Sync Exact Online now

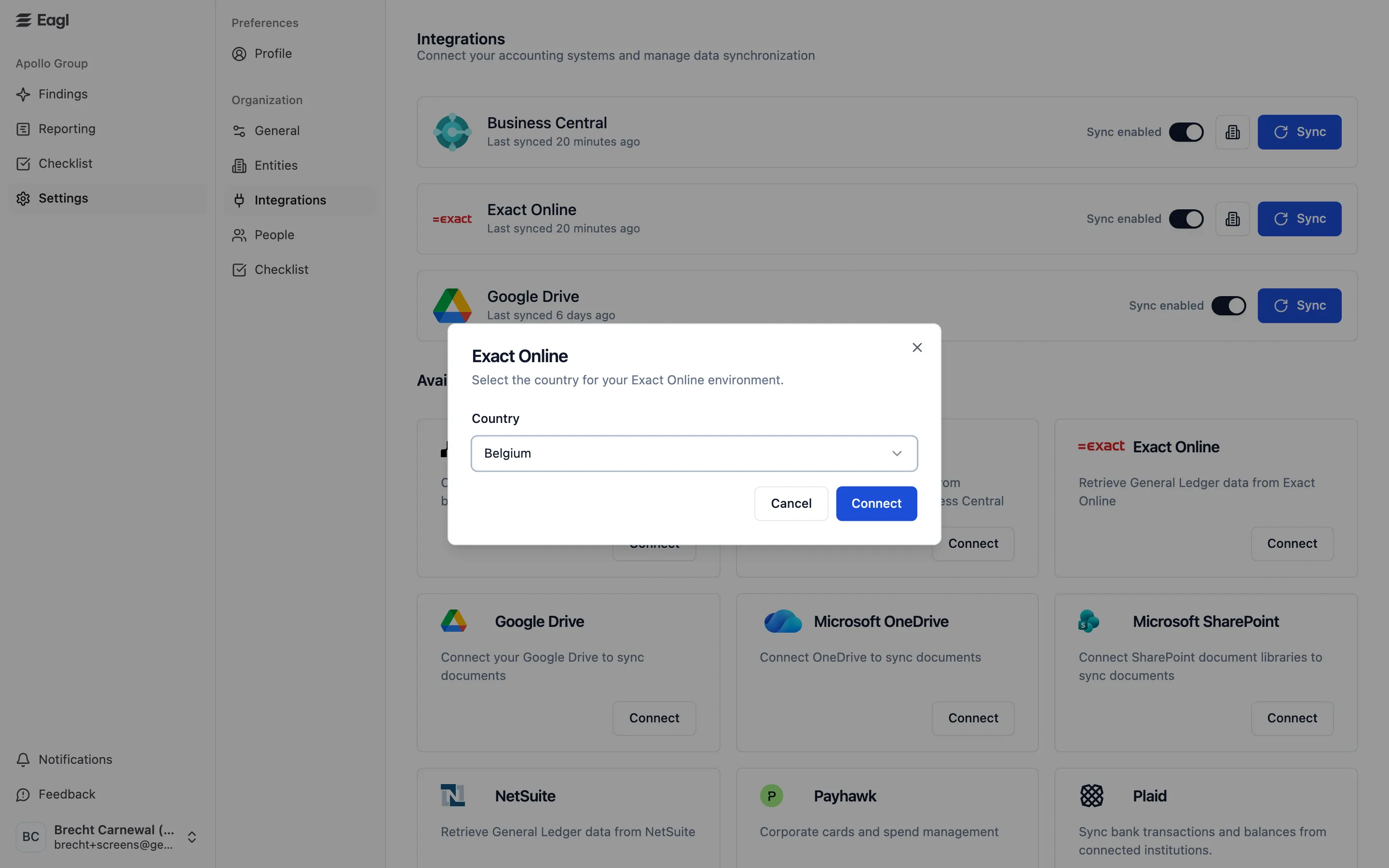(x=1299, y=219)
